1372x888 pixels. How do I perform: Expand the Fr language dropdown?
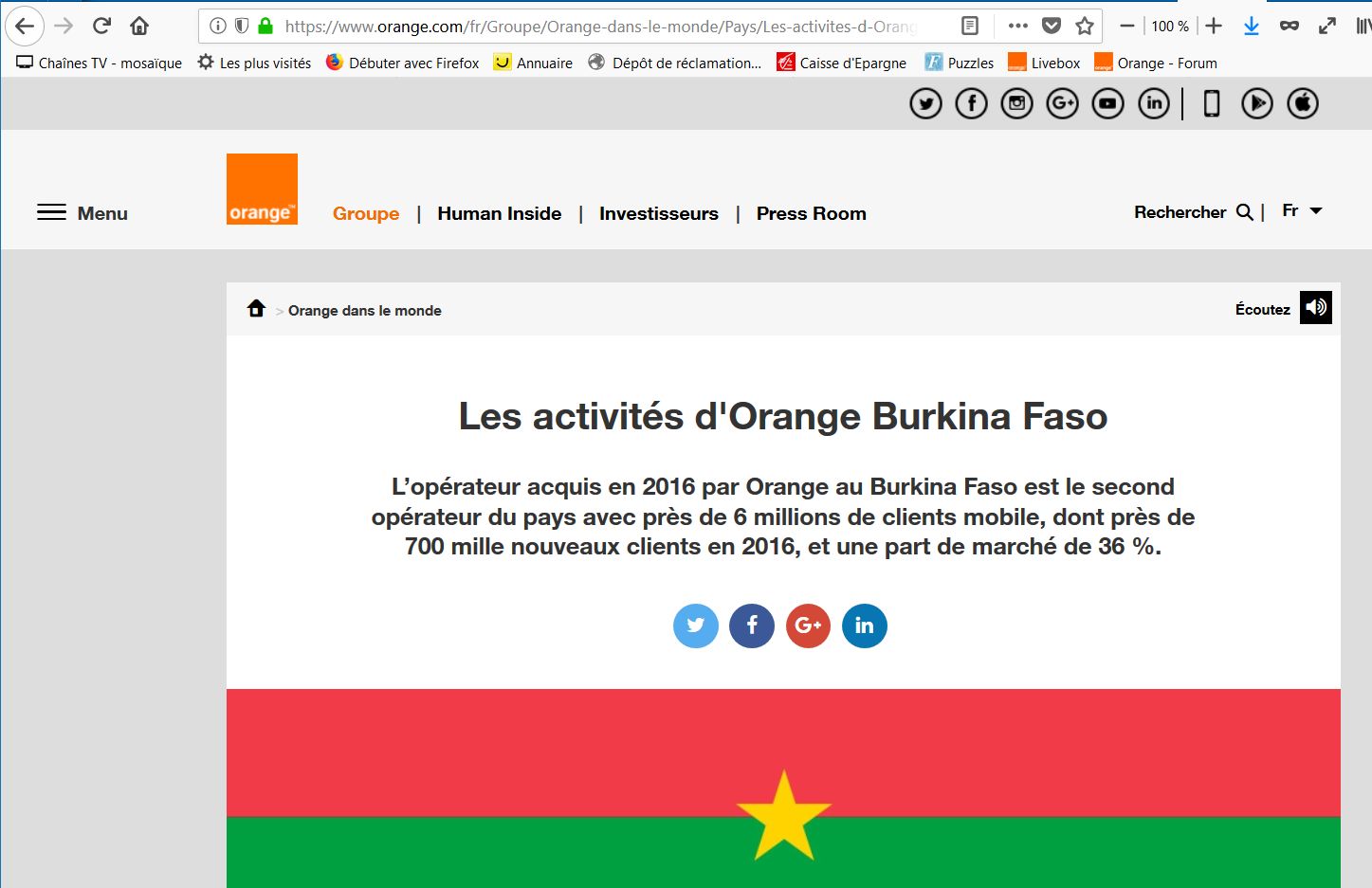point(1302,210)
